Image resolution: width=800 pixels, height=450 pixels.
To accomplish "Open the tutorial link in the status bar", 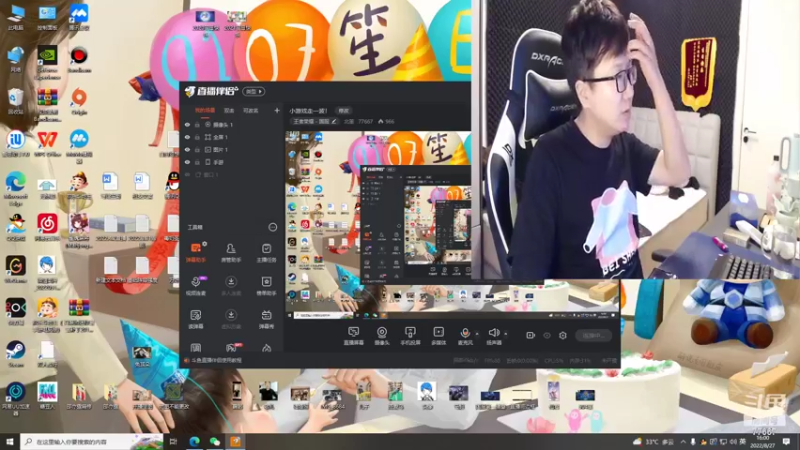I will (216, 360).
